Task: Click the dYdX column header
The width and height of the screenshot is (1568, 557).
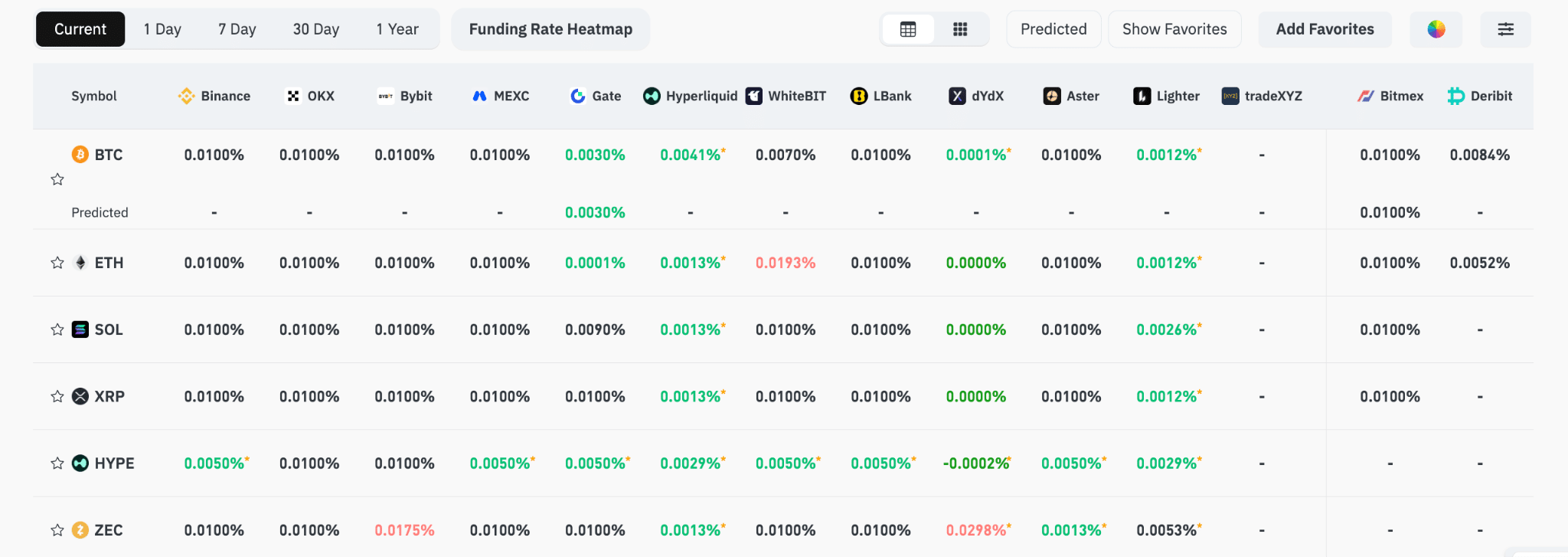Action: (976, 96)
